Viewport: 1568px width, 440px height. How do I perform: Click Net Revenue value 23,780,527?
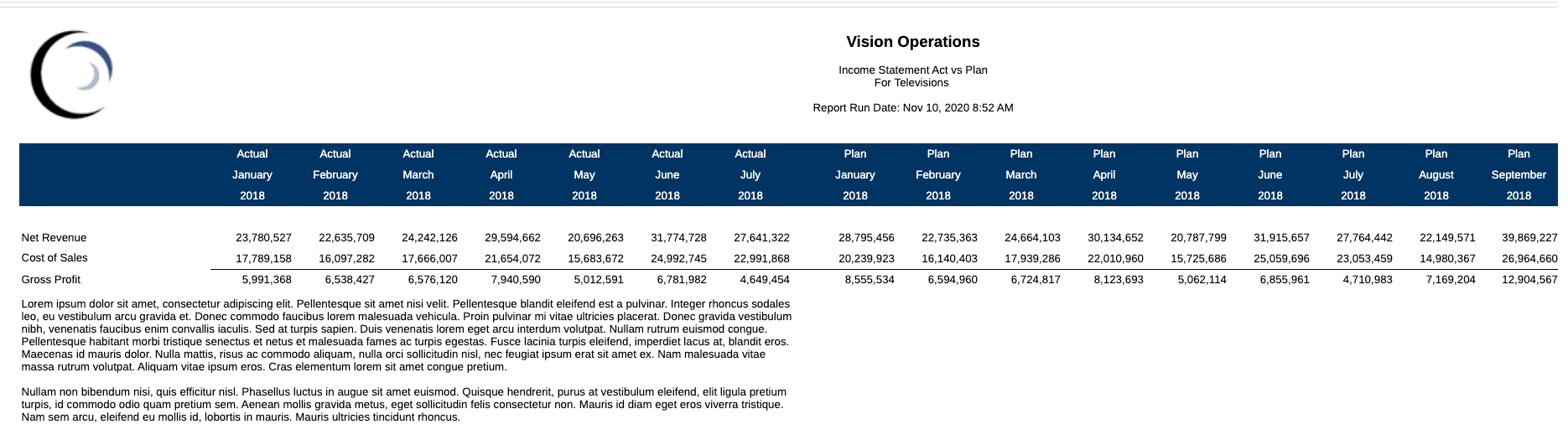pos(263,238)
